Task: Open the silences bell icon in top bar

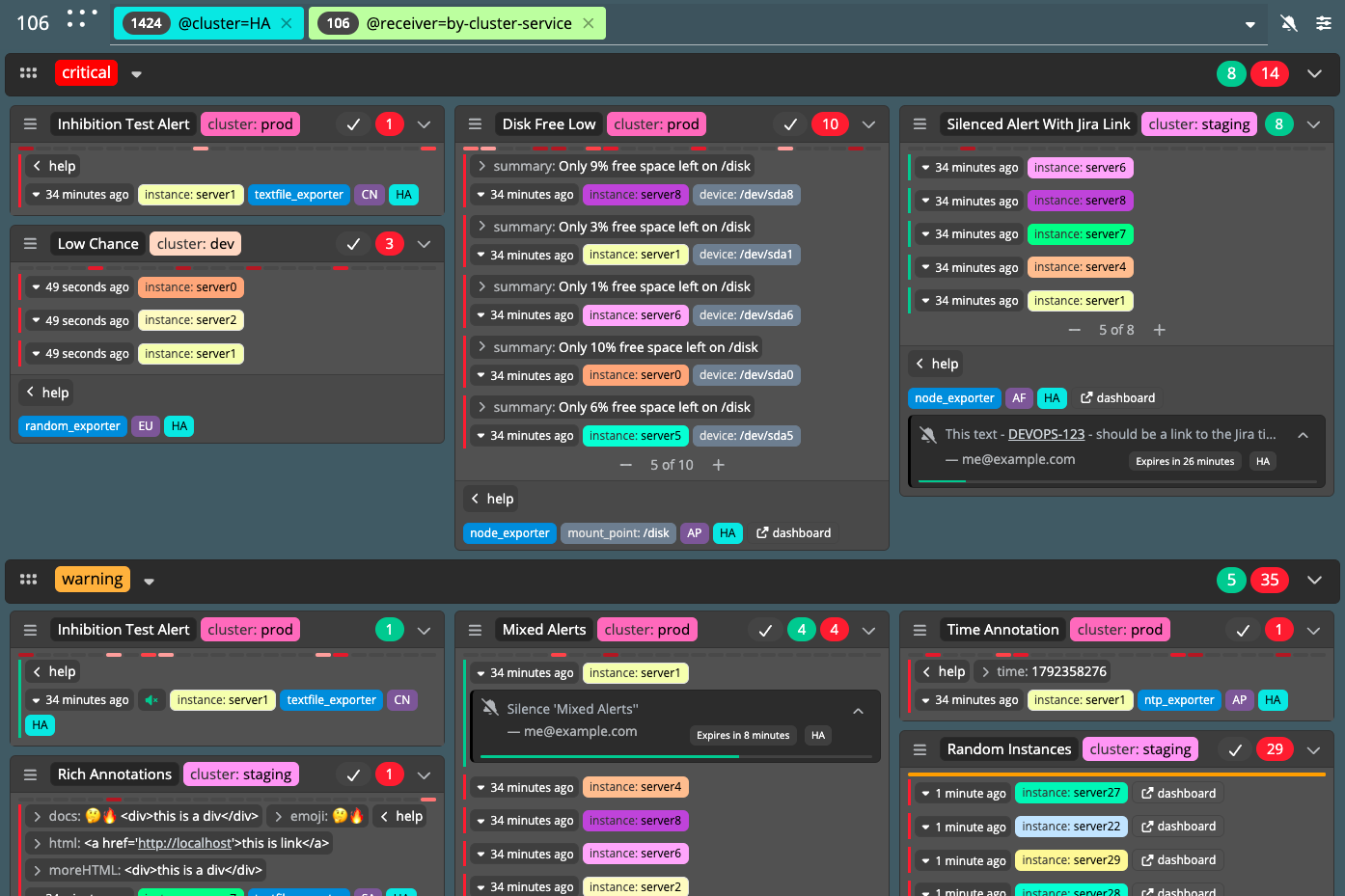Action: 1288,23
